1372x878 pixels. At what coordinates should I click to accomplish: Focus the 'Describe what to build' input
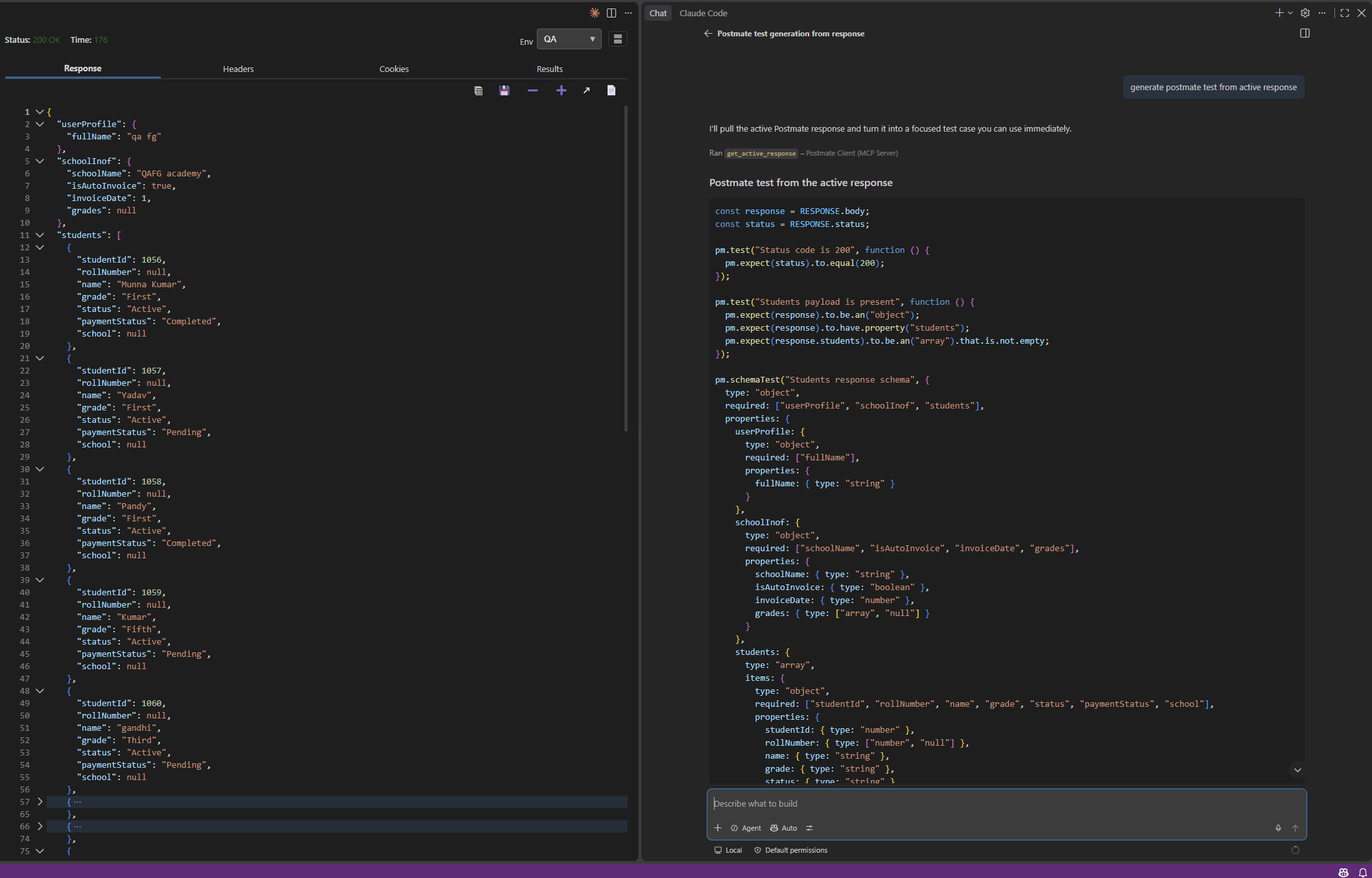[1006, 804]
